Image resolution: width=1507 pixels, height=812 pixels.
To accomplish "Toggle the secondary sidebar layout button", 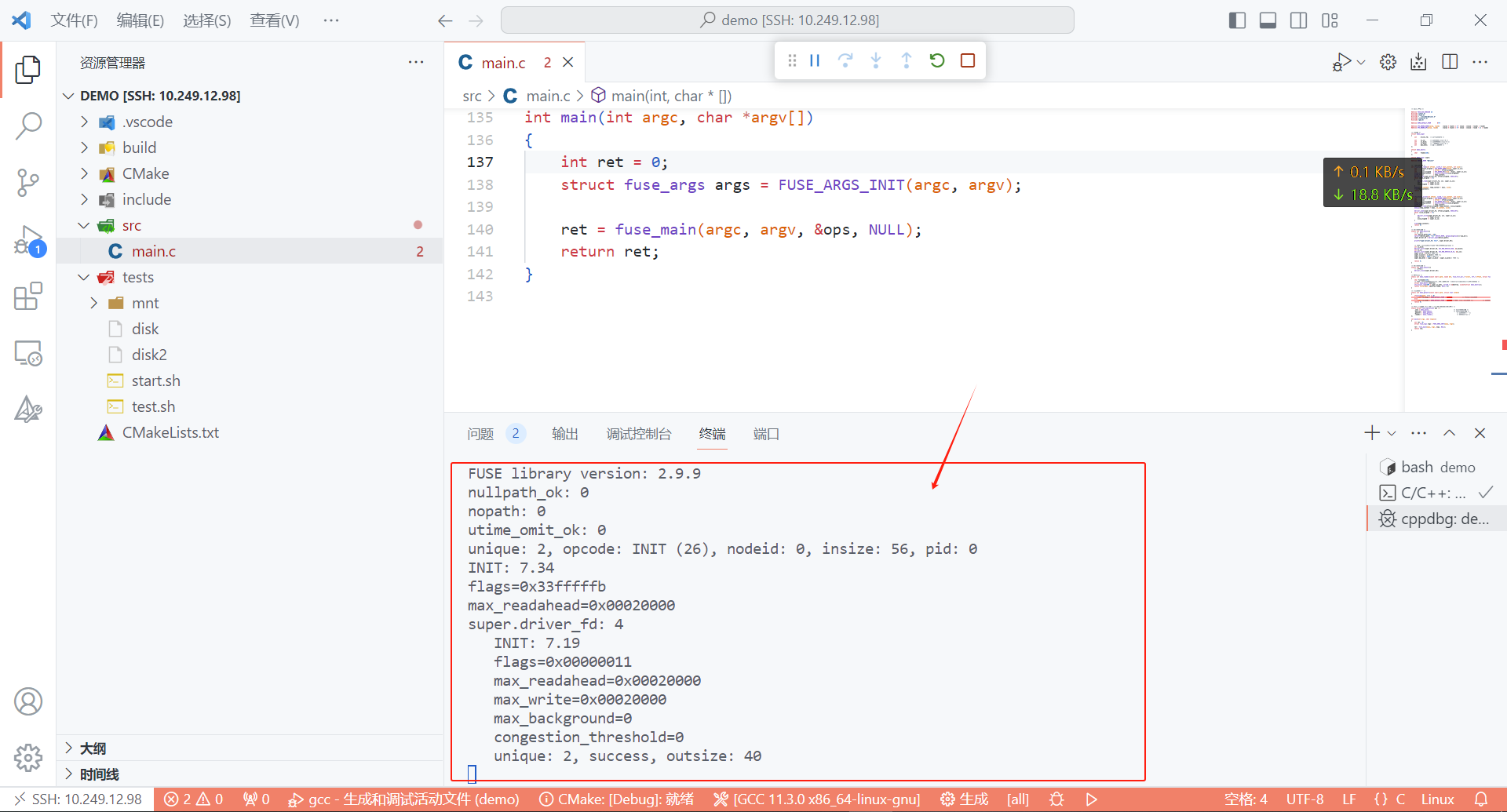I will [x=1299, y=20].
